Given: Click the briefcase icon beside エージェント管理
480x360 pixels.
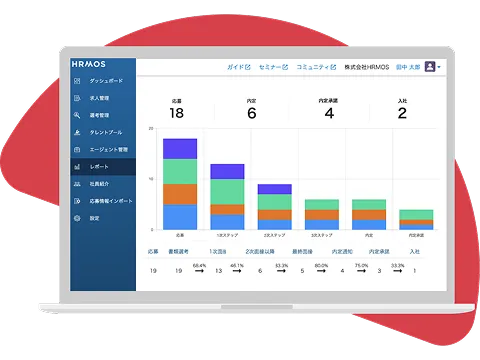Looking at the screenshot, I should tap(77, 150).
